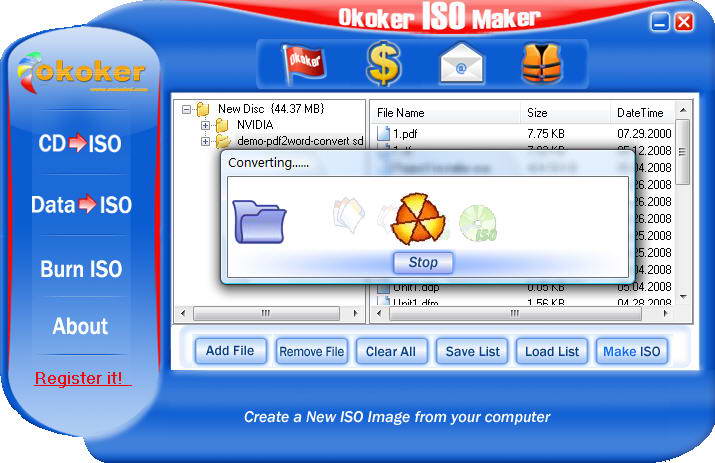Expand the demo-pdf2word-convert folder node
This screenshot has height=463, width=715.
click(206, 141)
